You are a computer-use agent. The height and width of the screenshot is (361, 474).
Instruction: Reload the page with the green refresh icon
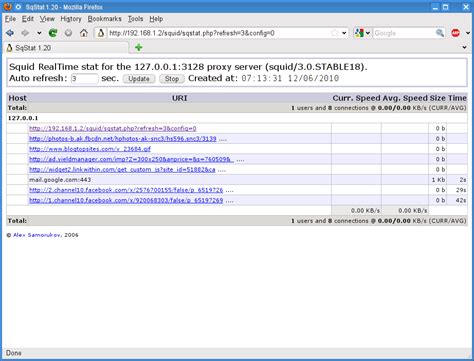53,33
